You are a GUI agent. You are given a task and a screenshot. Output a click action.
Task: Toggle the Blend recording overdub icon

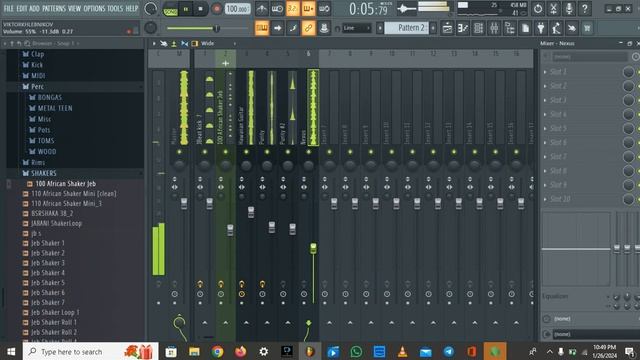[x=308, y=9]
